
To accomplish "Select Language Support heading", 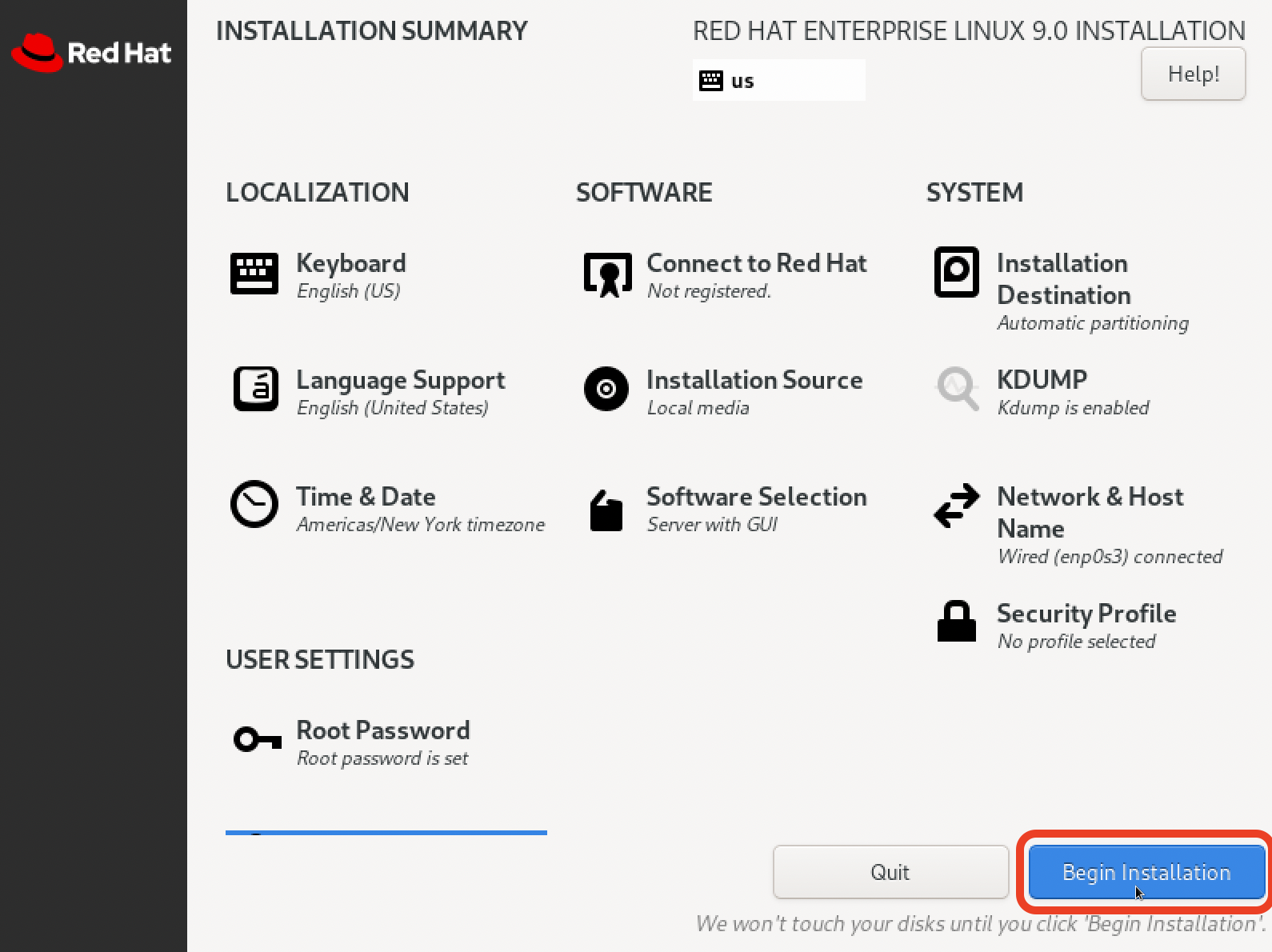I will (401, 380).
